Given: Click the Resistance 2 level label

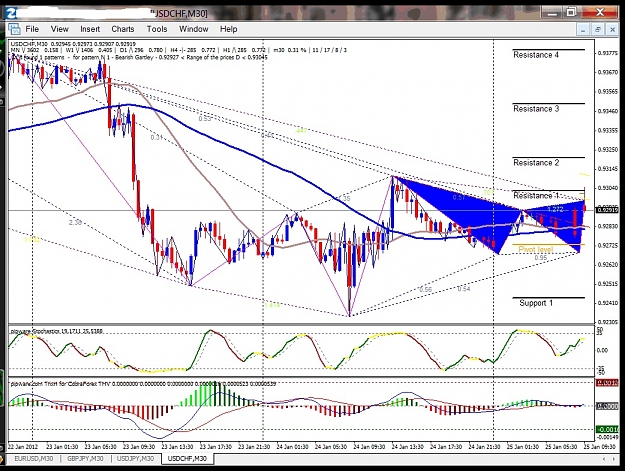Looking at the screenshot, I should point(536,163).
